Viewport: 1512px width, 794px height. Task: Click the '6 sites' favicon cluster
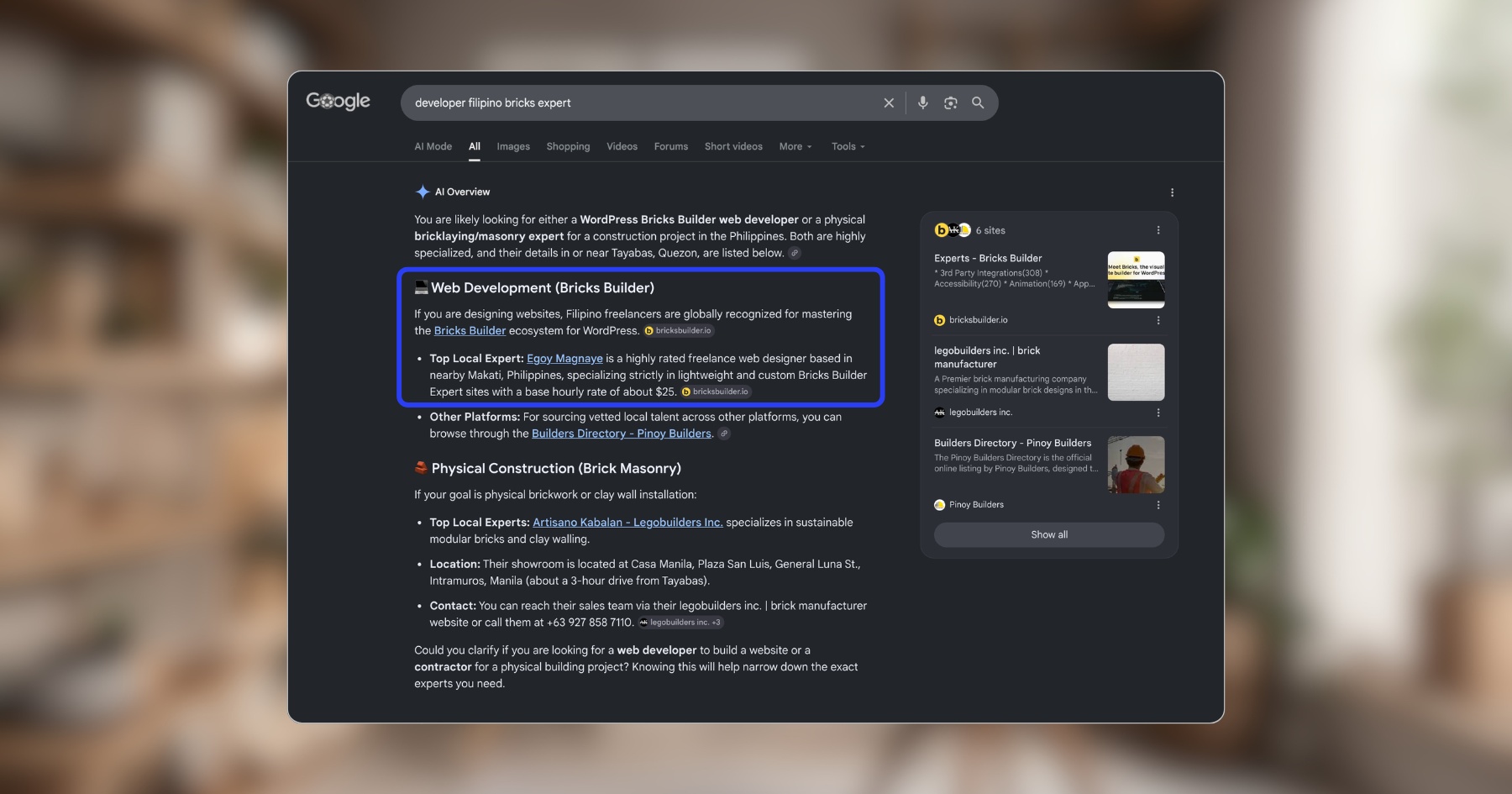pyautogui.click(x=953, y=230)
